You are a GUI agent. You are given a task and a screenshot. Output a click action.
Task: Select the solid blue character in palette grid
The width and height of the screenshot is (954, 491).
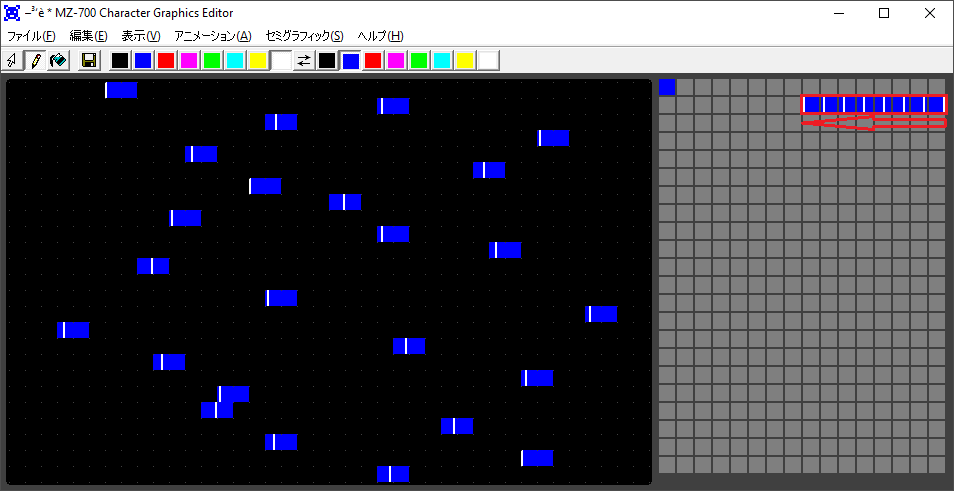667,87
